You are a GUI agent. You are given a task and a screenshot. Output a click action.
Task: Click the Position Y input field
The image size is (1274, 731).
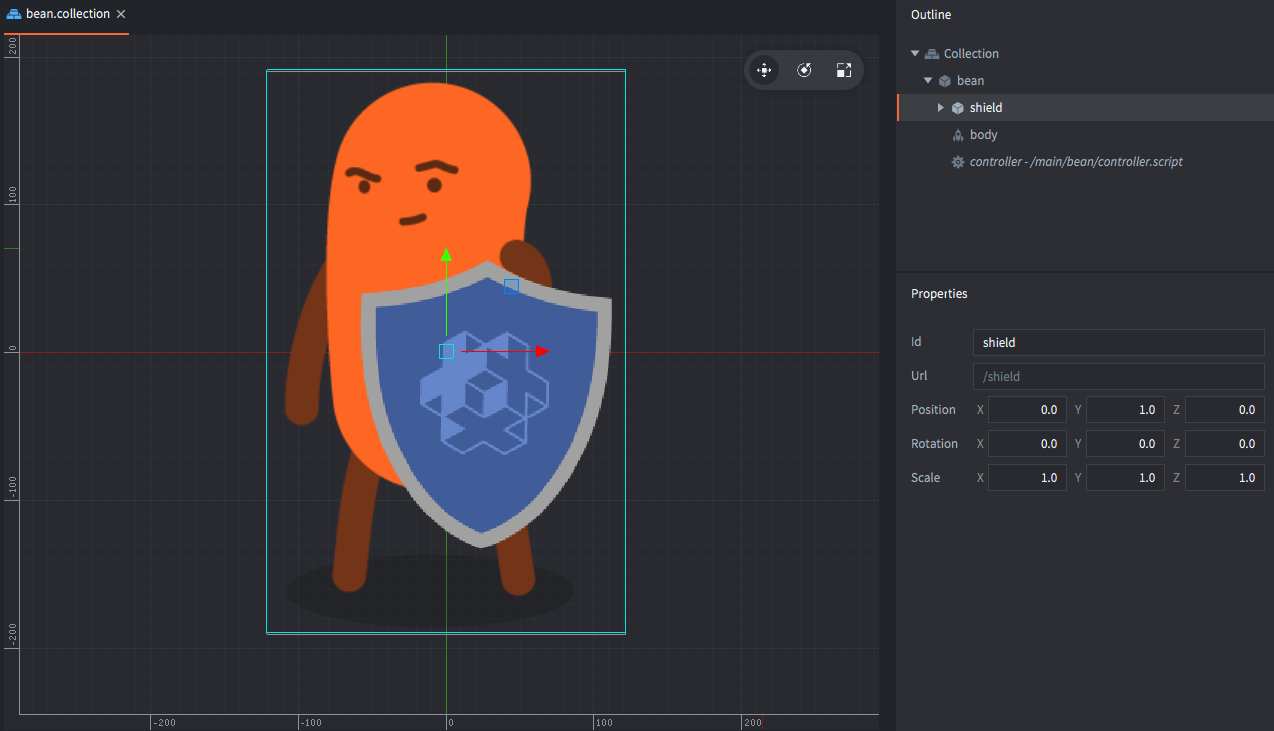click(1124, 410)
